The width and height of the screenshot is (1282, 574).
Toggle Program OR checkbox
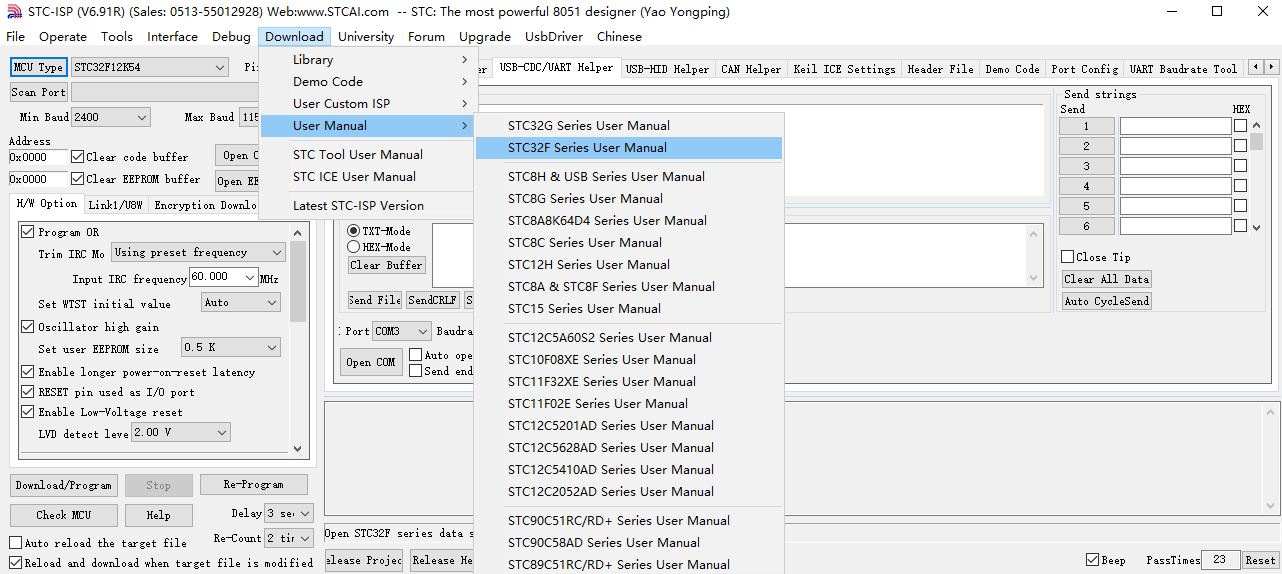pyautogui.click(x=28, y=232)
